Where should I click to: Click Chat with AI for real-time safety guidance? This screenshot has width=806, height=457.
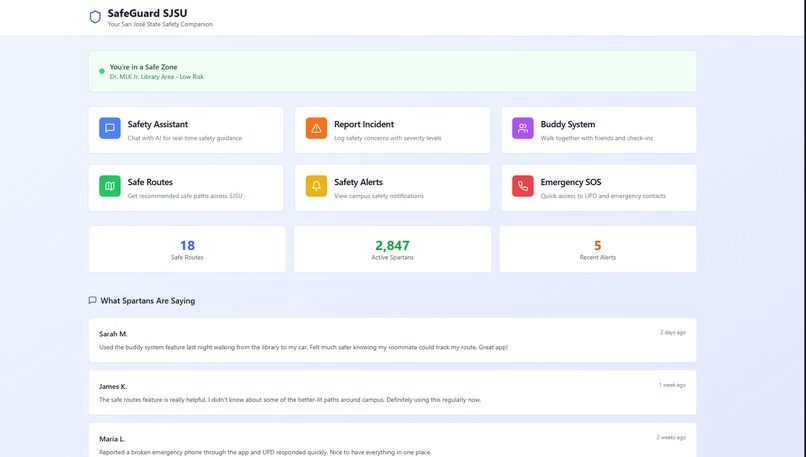pos(185,138)
